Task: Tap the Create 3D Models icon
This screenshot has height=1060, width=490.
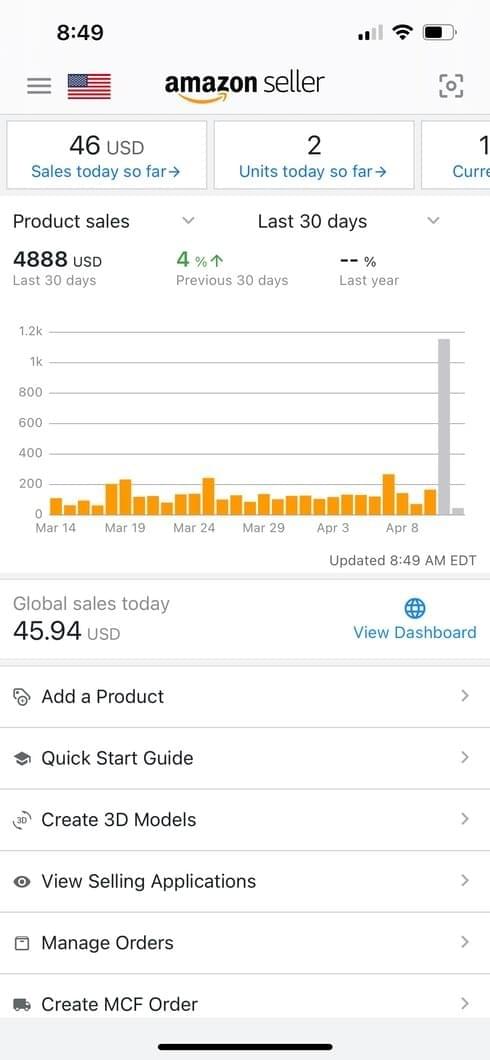Action: click(22, 820)
